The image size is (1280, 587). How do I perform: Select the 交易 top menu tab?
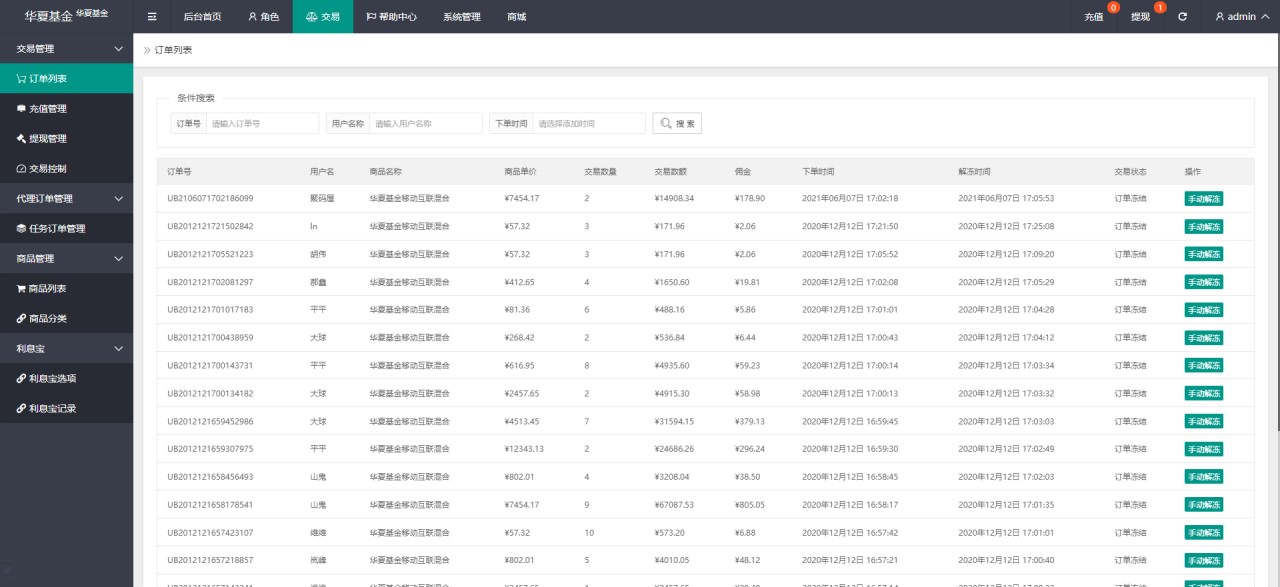click(323, 17)
